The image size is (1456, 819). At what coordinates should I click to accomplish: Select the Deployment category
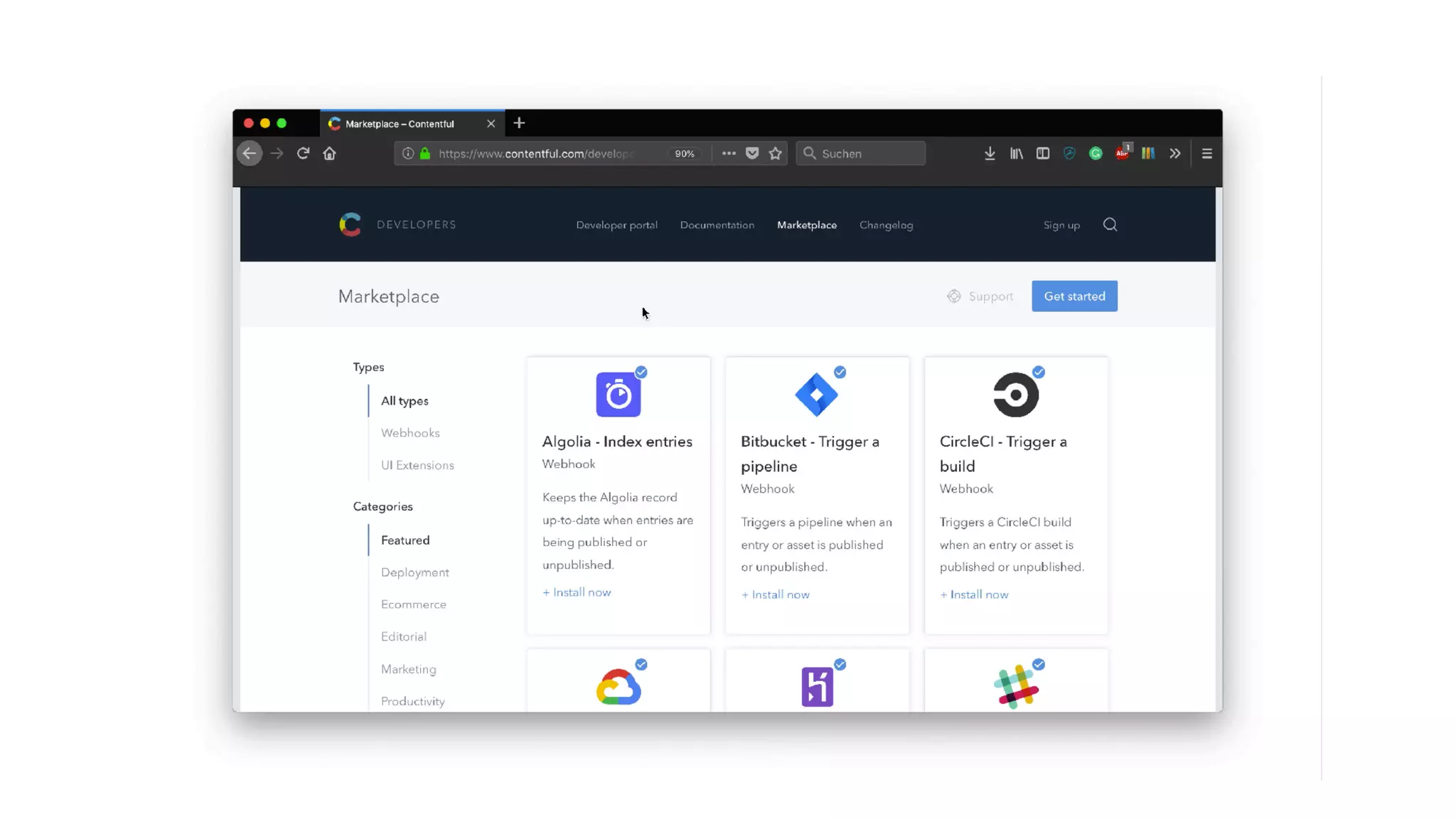click(x=414, y=572)
